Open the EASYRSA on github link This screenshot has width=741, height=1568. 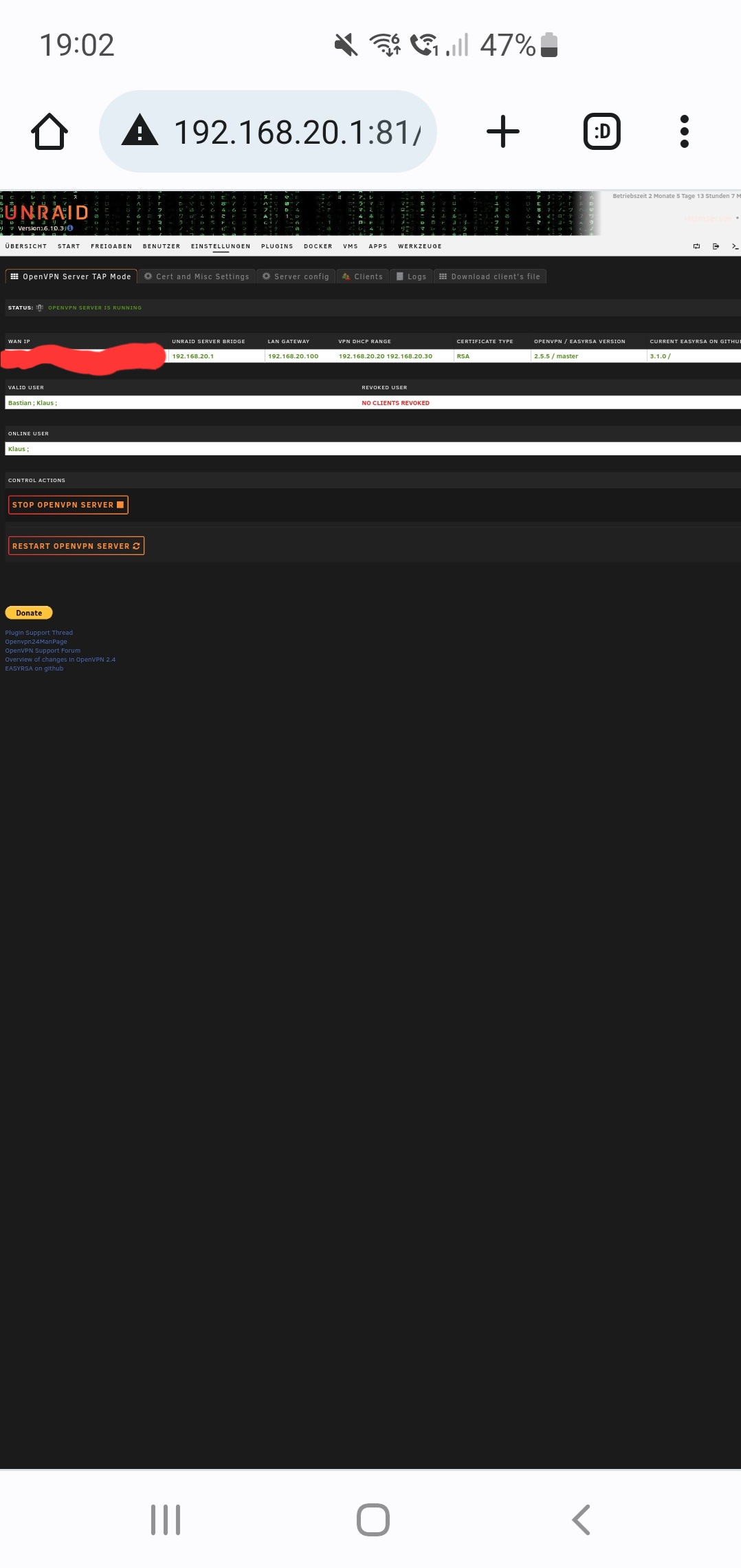pyautogui.click(x=34, y=668)
